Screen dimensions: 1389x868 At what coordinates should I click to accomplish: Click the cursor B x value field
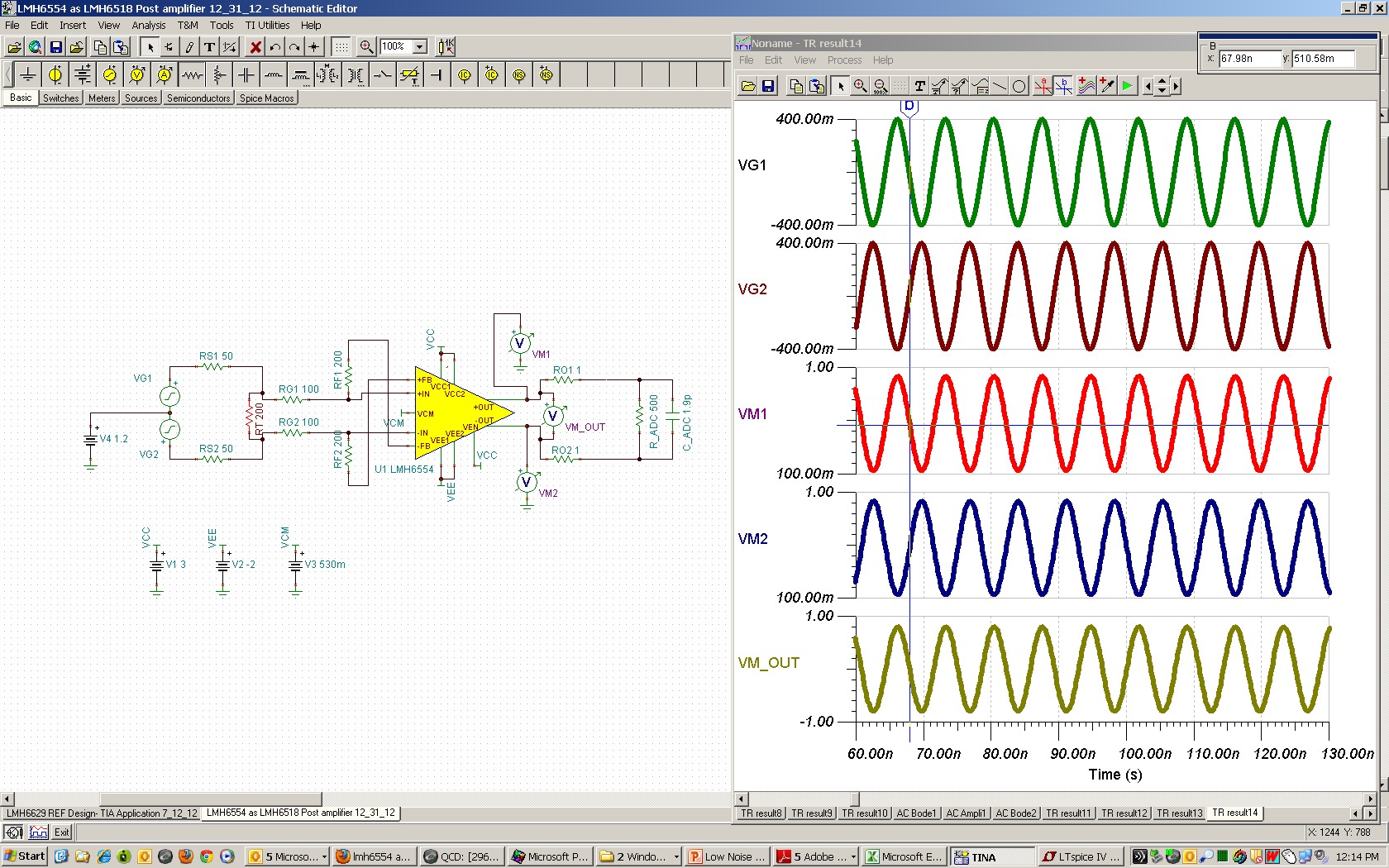1250,59
